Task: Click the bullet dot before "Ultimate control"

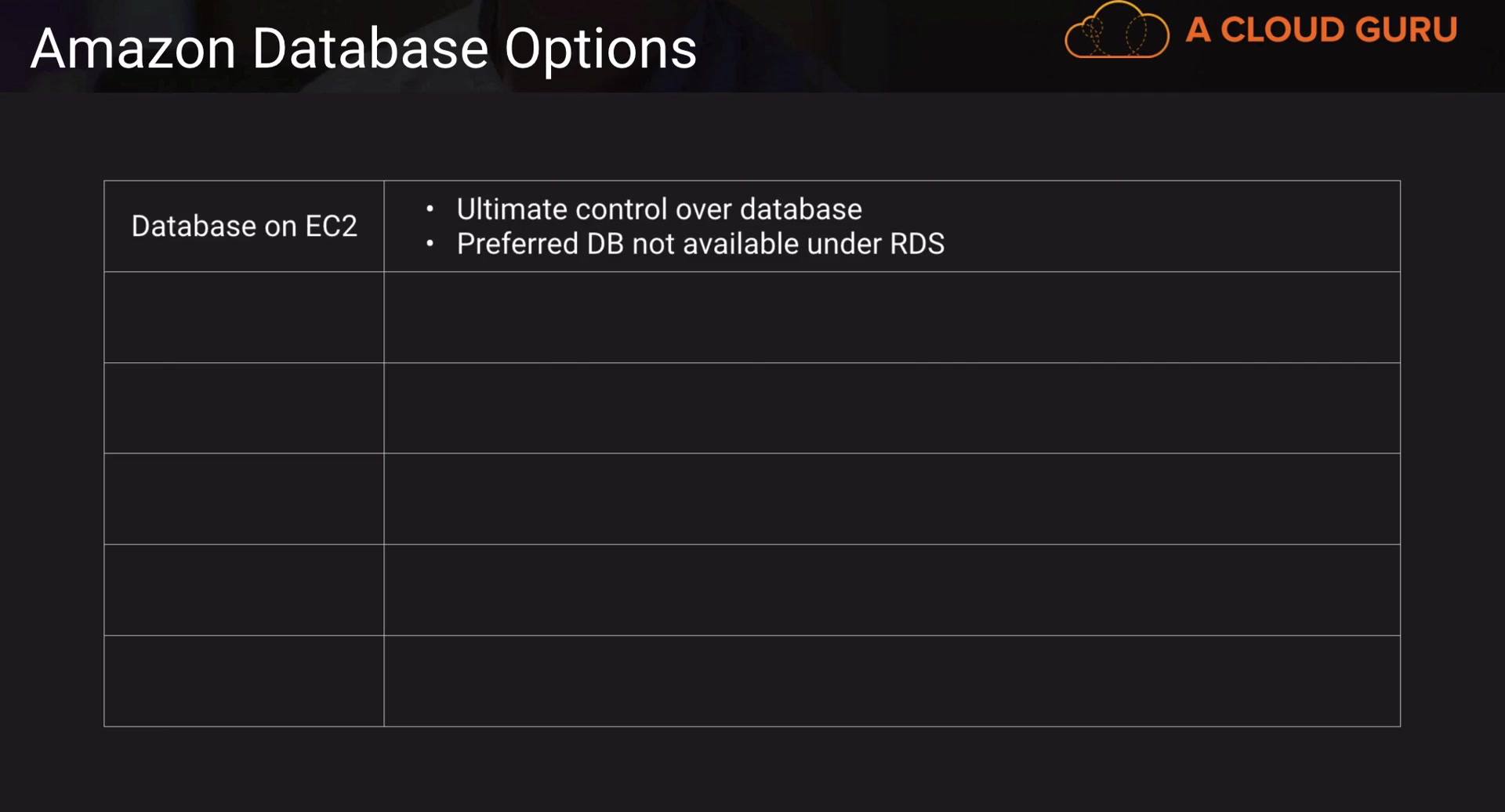Action: [430, 209]
